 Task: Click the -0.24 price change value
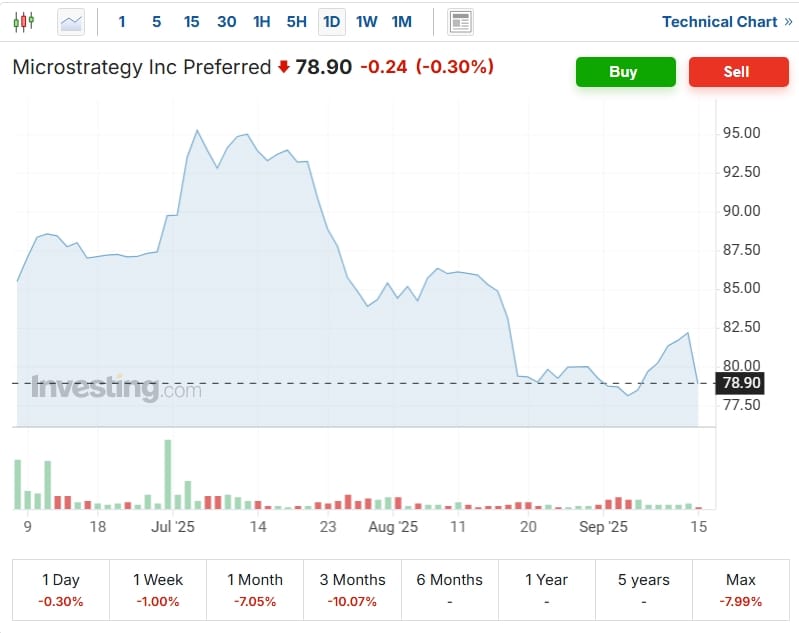384,67
